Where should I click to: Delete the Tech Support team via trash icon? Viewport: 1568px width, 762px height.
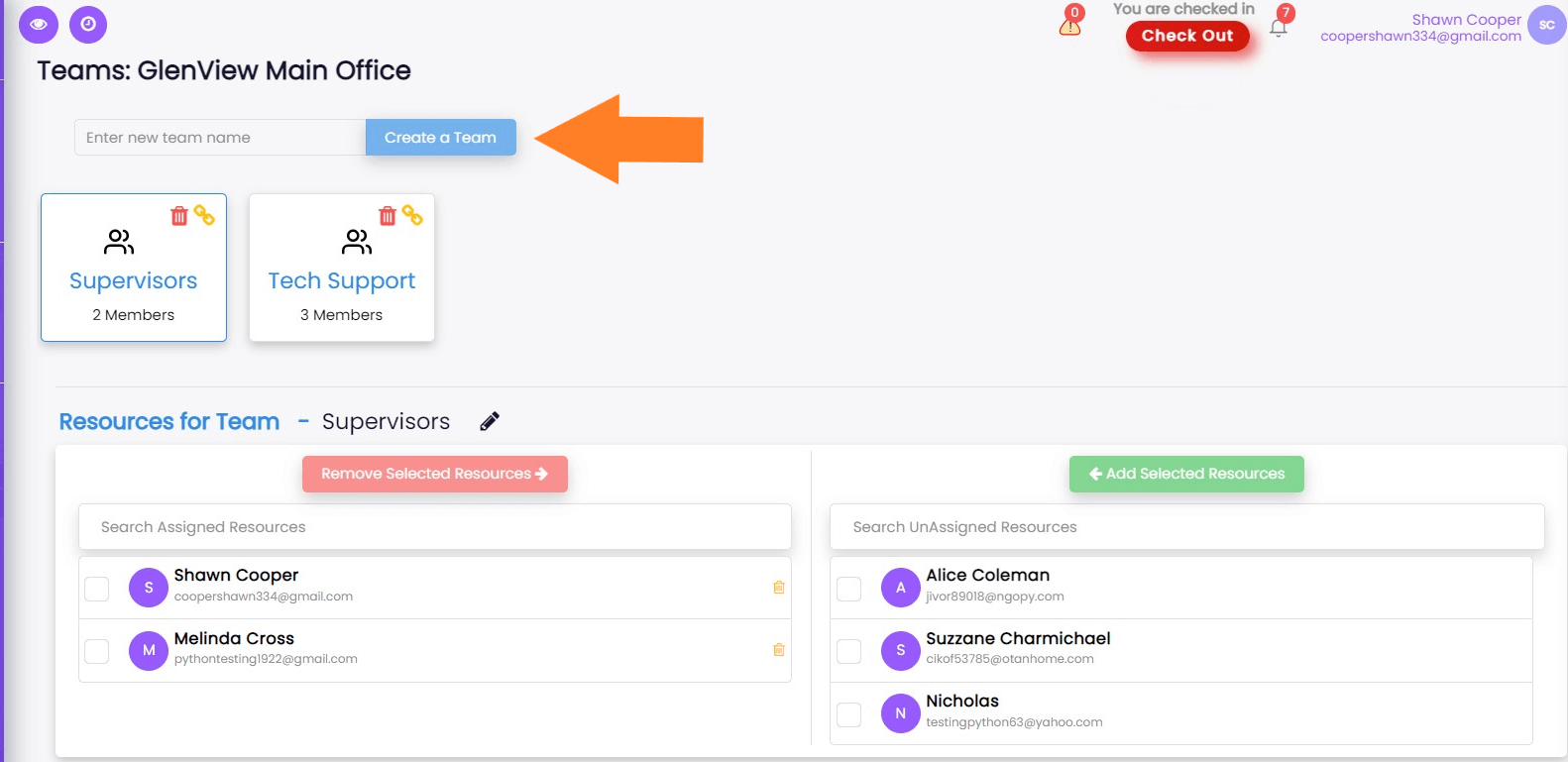click(x=388, y=216)
